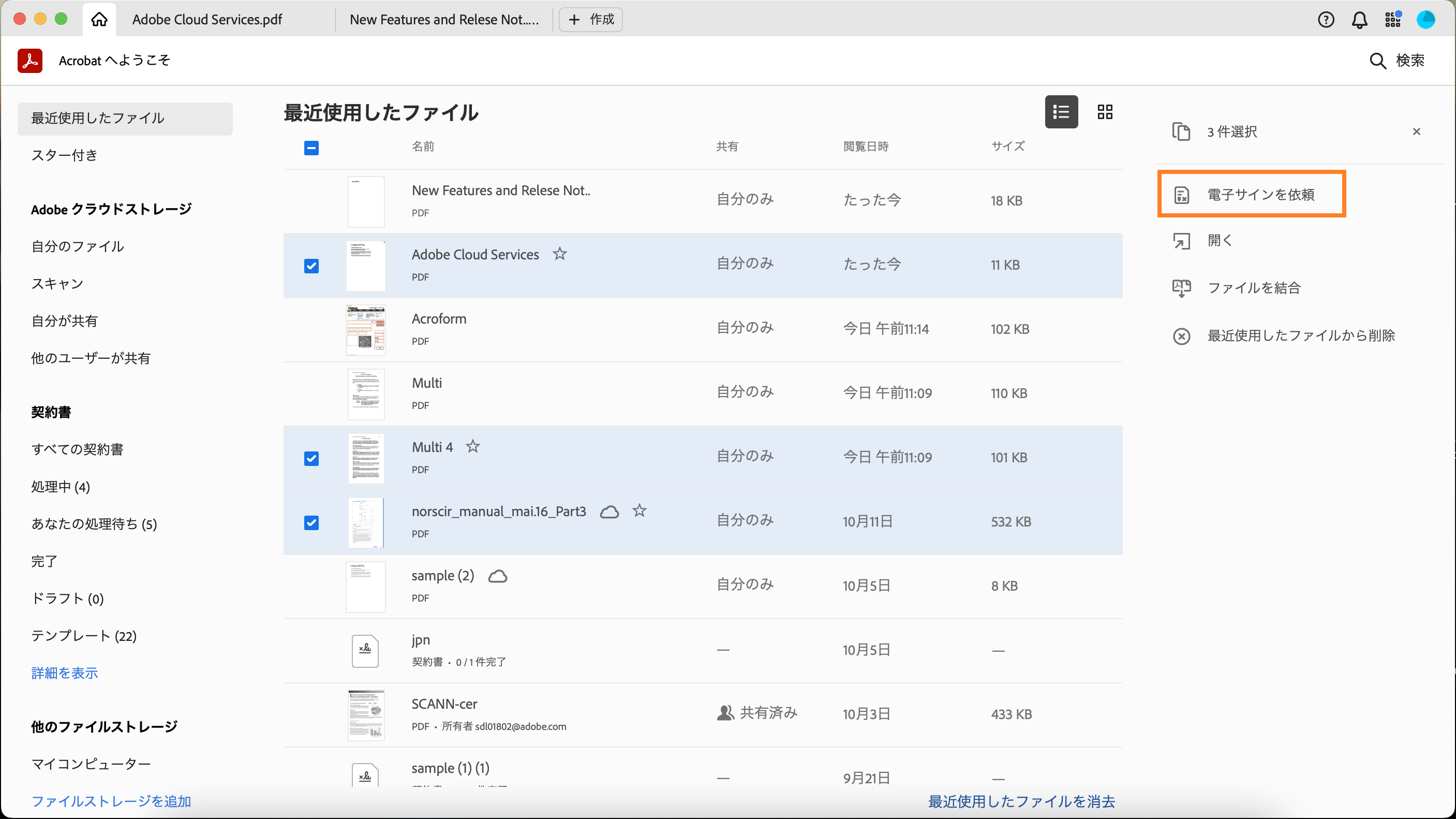Image resolution: width=1456 pixels, height=819 pixels.
Task: Switch to grid thumbnail view
Action: click(1105, 112)
